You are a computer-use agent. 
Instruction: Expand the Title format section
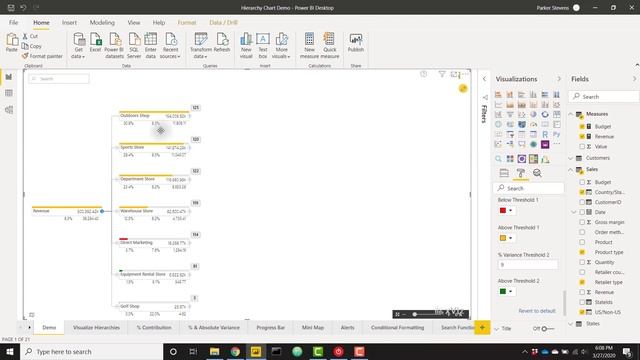(x=496, y=329)
